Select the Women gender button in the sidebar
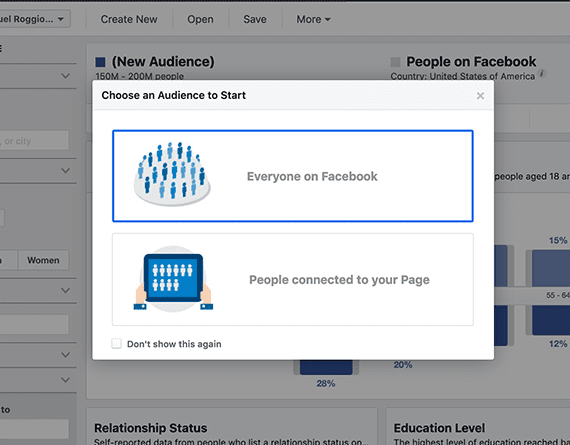The width and height of the screenshot is (570, 445). point(43,260)
